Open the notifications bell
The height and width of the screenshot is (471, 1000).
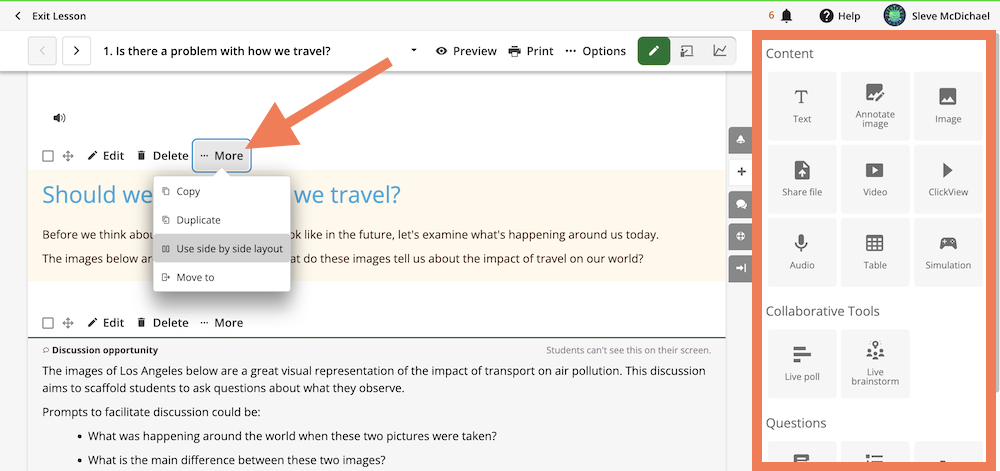pyautogui.click(x=786, y=16)
